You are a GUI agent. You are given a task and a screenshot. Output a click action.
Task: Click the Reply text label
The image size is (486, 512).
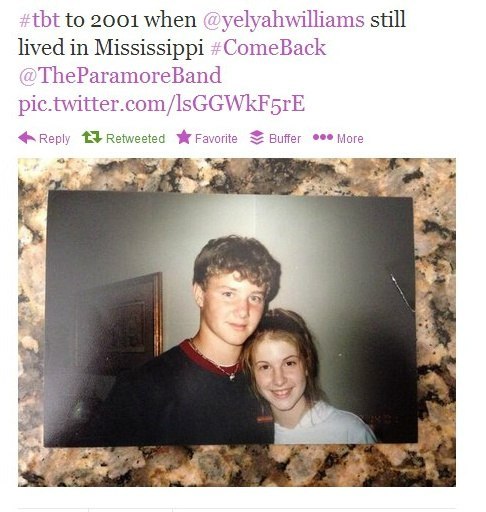point(55,139)
